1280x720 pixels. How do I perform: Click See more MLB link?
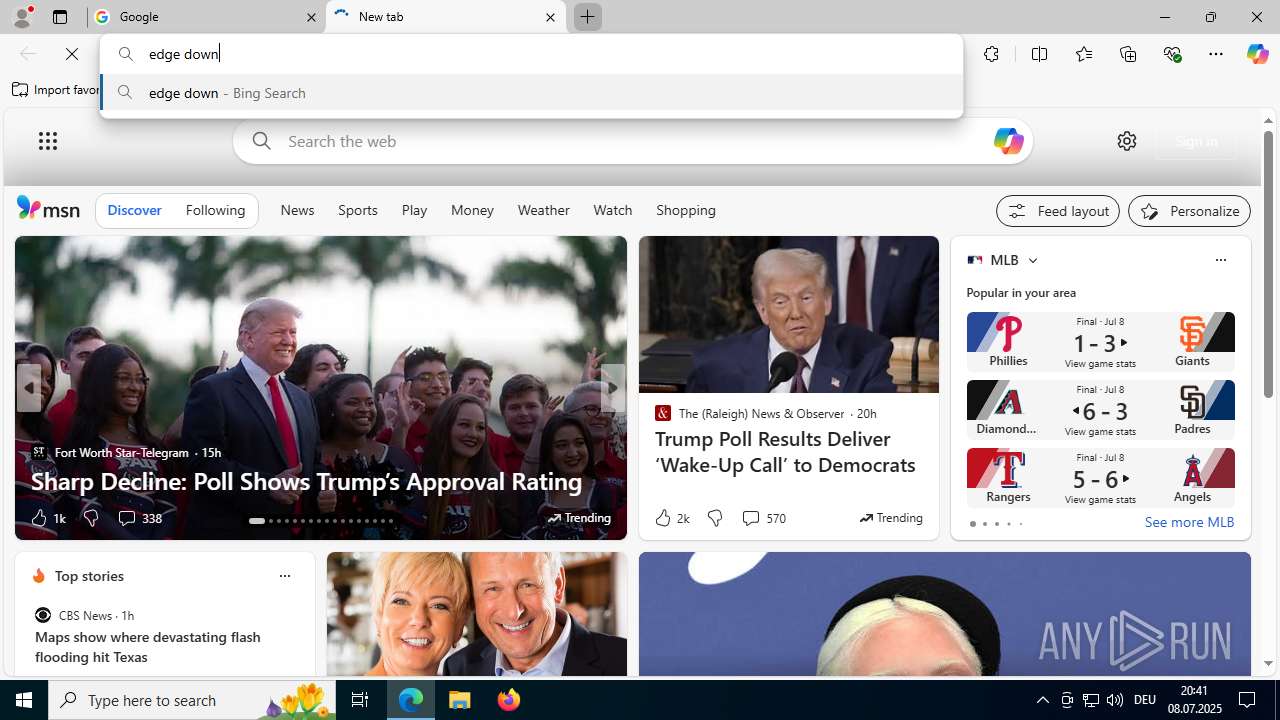point(1189,522)
